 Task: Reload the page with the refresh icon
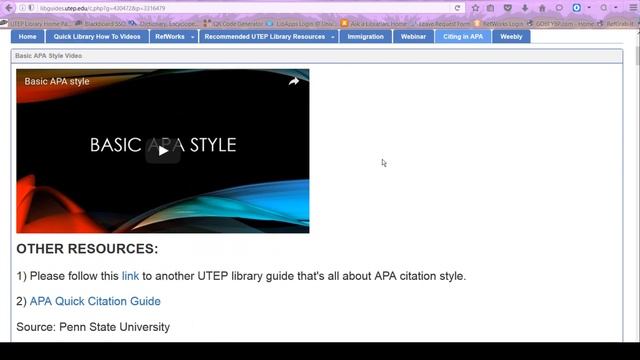click(458, 8)
